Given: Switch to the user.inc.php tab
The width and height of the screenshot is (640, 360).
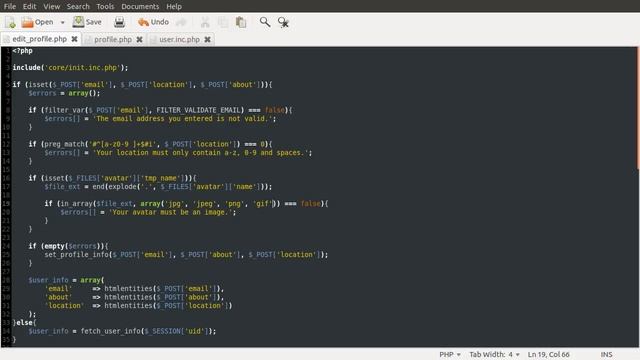Looking at the screenshot, I should (179, 40).
